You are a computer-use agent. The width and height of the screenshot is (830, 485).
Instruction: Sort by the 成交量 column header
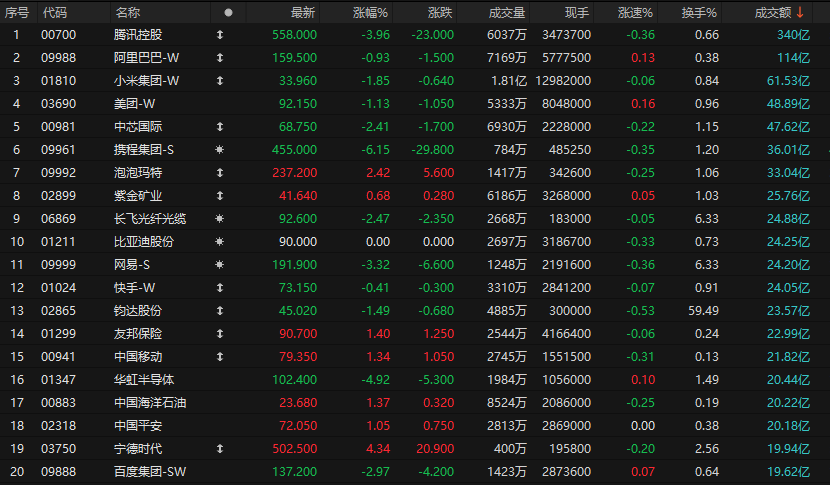[x=507, y=13]
